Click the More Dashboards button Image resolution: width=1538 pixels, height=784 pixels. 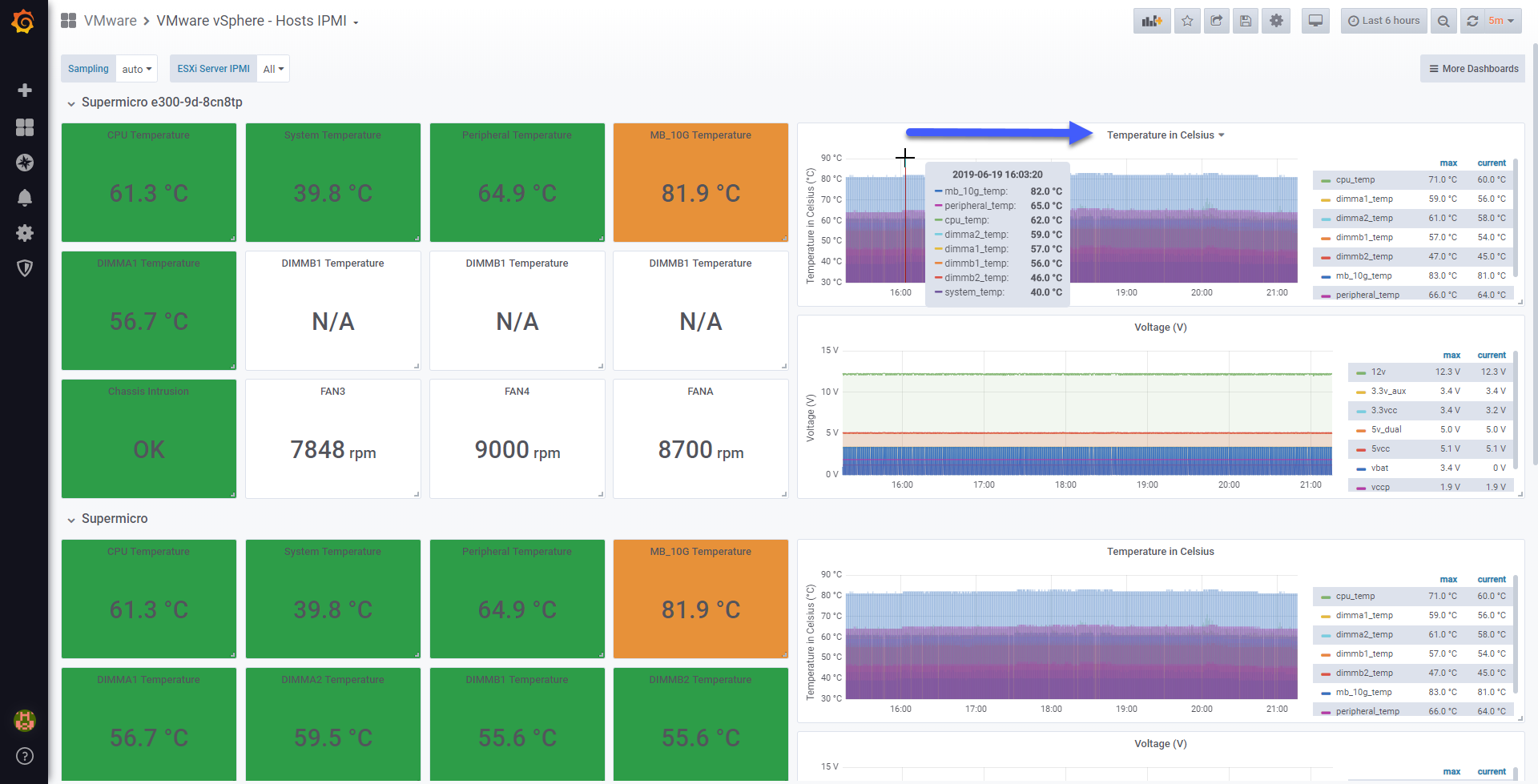pyautogui.click(x=1472, y=69)
